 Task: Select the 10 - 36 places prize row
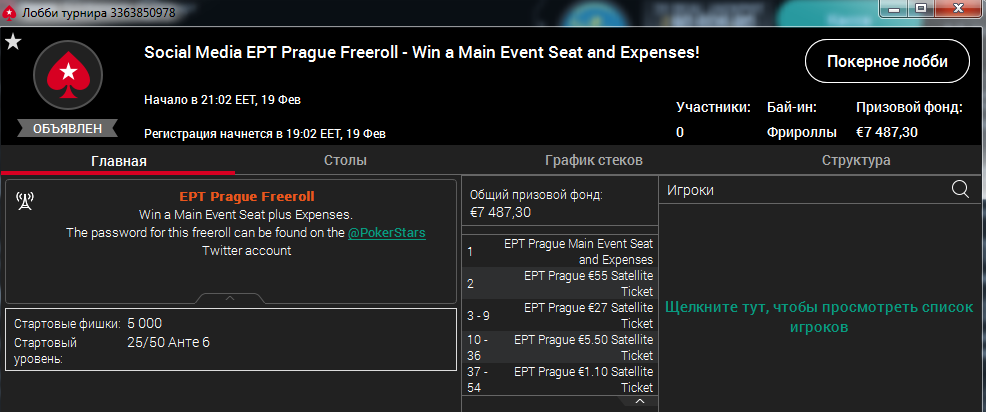pyautogui.click(x=560, y=347)
